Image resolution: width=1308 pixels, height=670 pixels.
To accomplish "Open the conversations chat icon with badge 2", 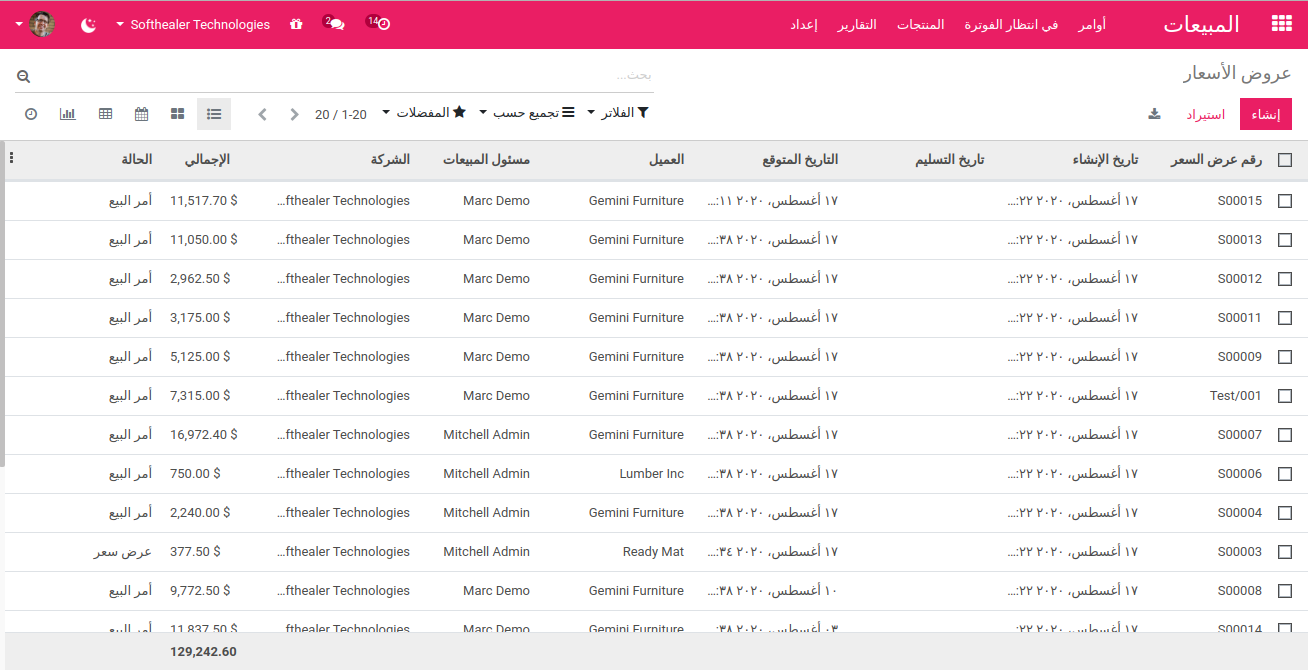I will tap(335, 24).
